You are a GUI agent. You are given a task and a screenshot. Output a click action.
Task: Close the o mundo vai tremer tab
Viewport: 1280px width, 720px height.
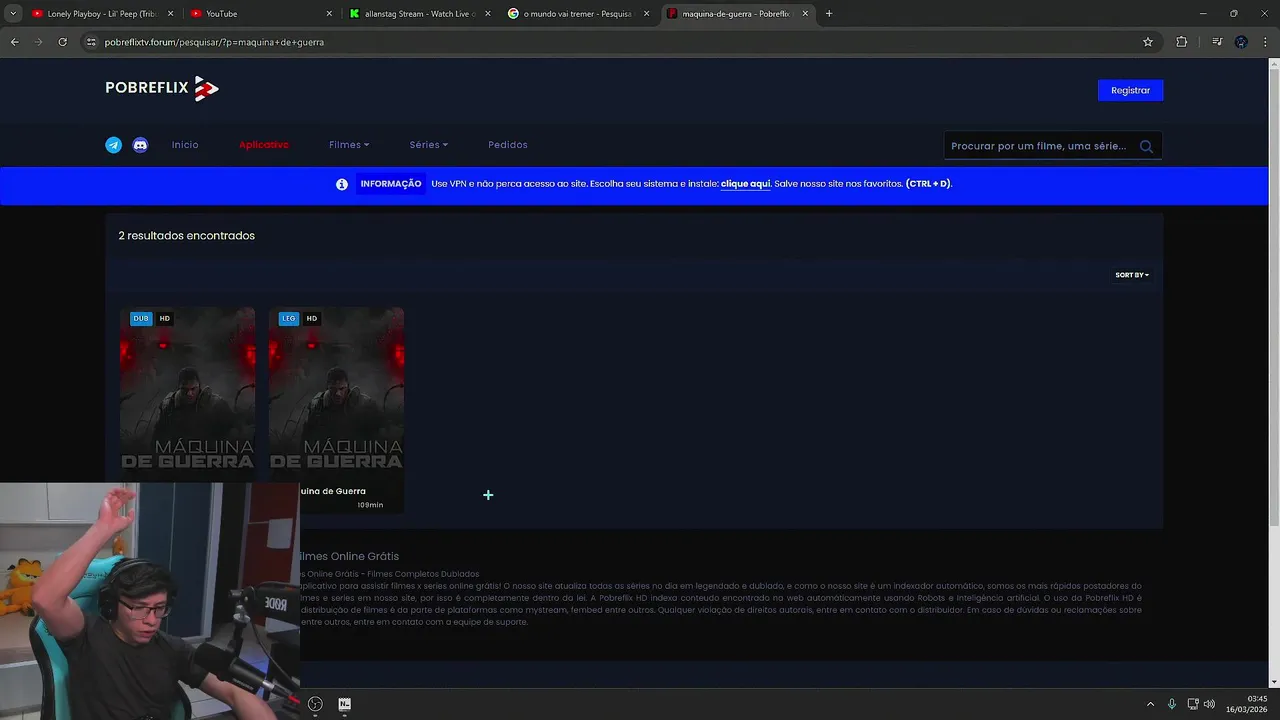tap(647, 14)
